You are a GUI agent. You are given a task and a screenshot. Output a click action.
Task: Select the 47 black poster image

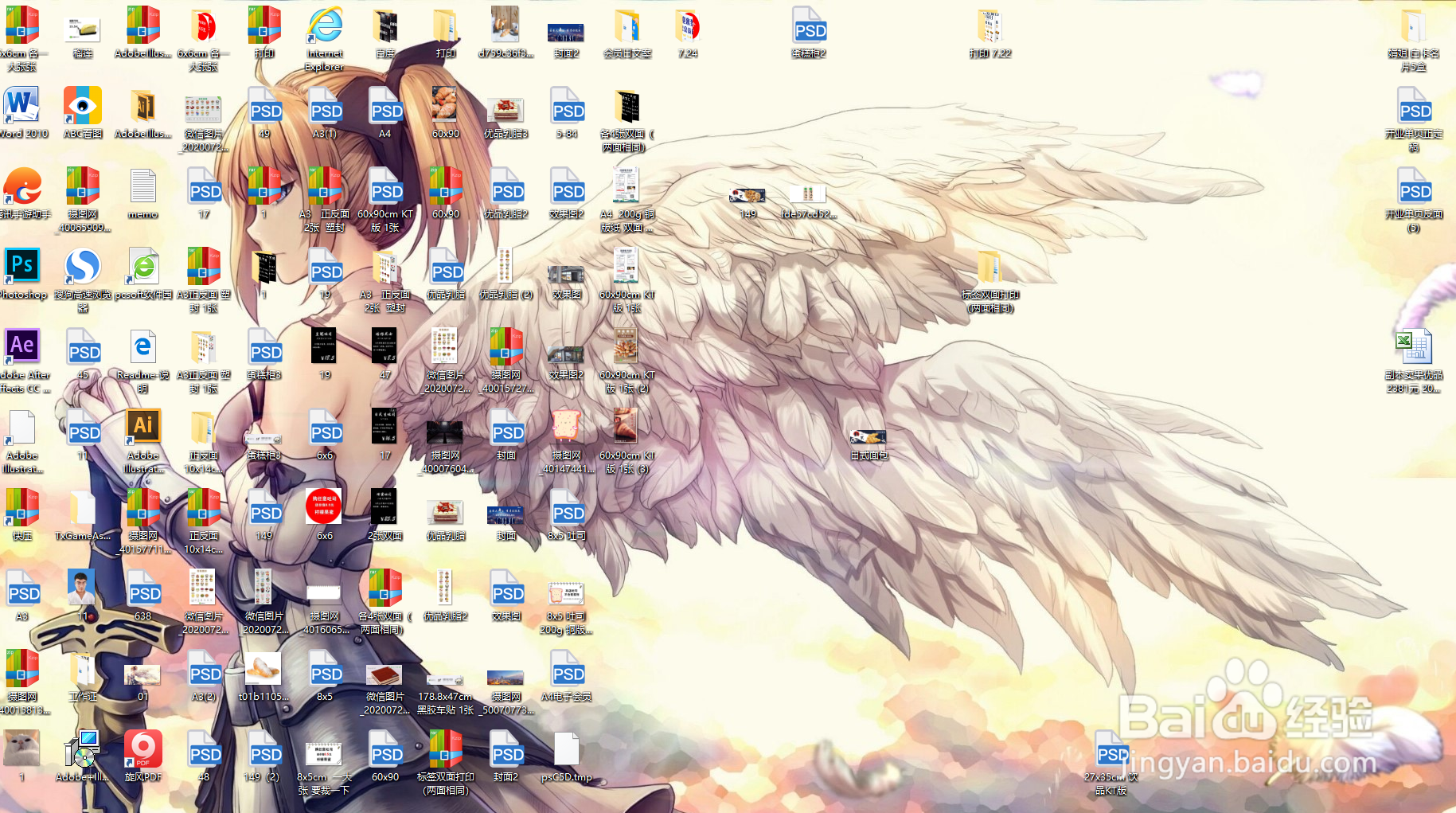coord(385,354)
